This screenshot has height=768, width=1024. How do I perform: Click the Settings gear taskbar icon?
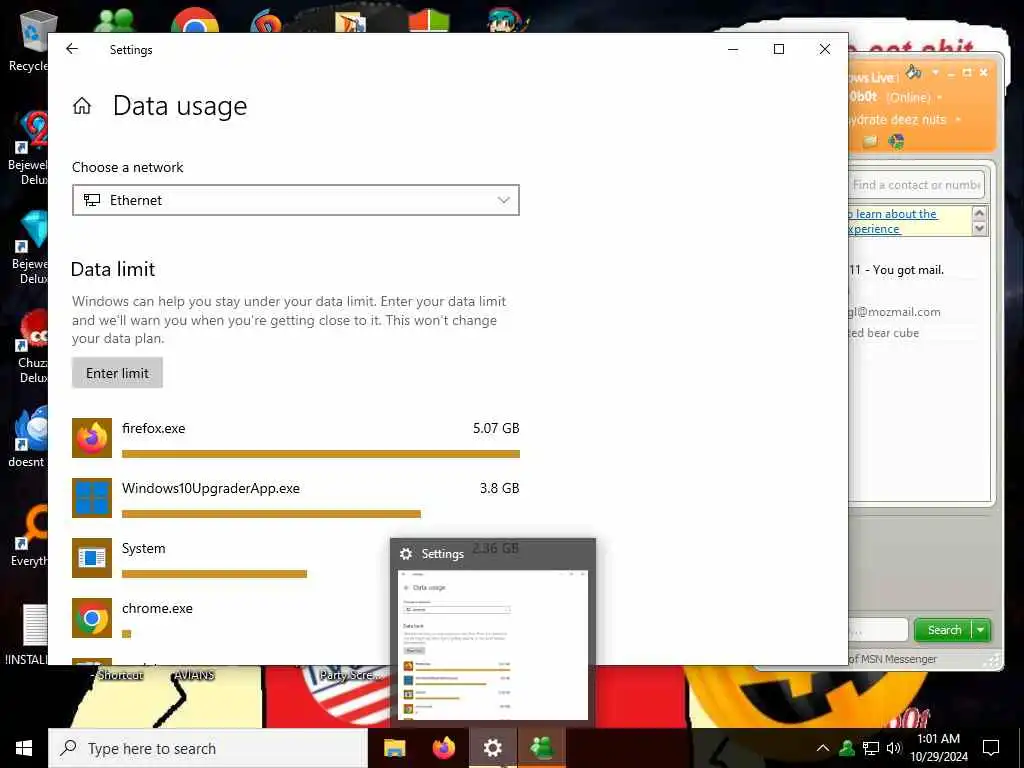point(493,748)
